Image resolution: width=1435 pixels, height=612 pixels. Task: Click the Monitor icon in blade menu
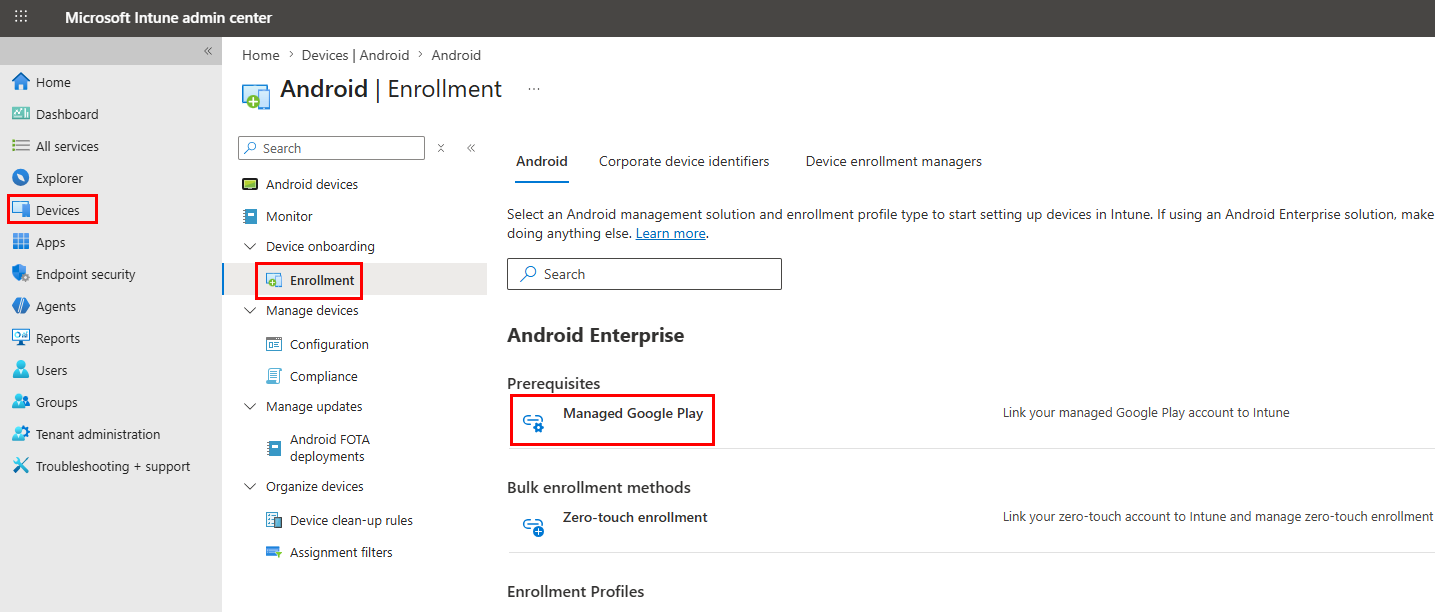coord(250,216)
